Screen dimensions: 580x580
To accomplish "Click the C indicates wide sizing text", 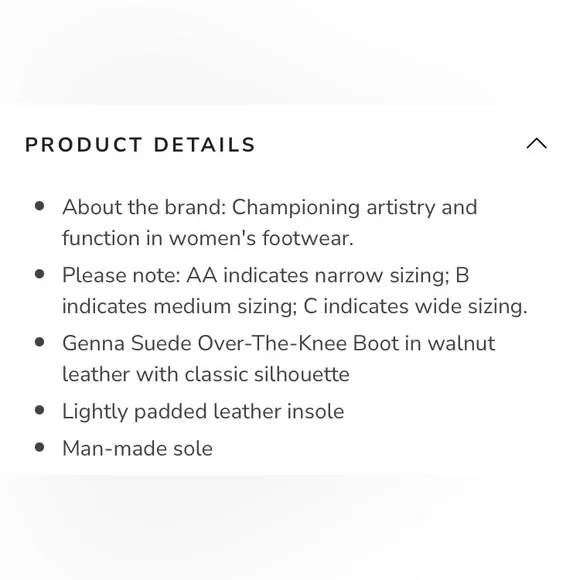I will coord(415,307).
